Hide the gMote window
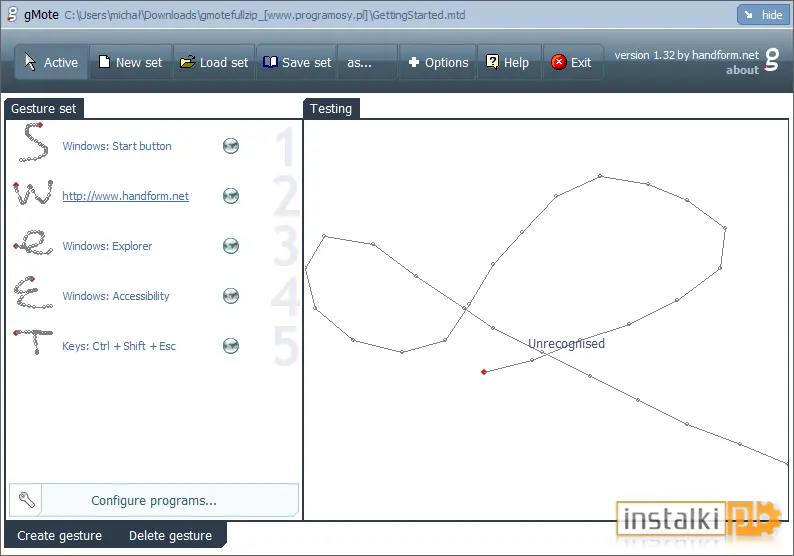Screen dimensions: 794x556 (763, 15)
